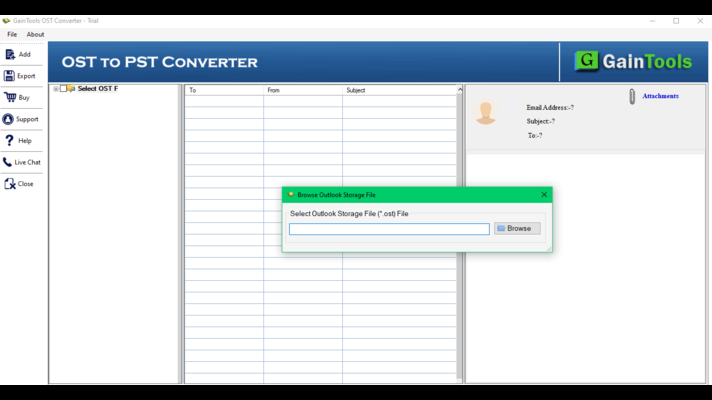This screenshot has width=712, height=400.
Task: Click the From column header
Action: point(303,90)
